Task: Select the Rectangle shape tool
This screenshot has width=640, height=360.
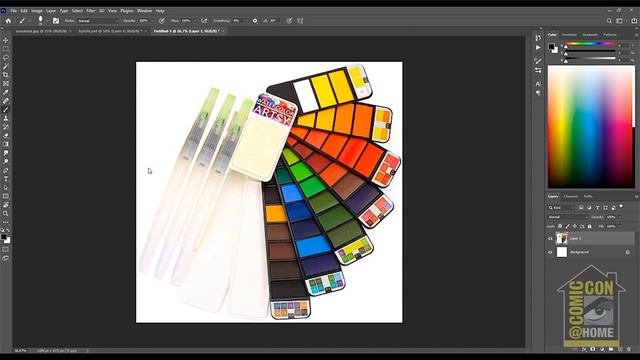Action: click(6, 196)
